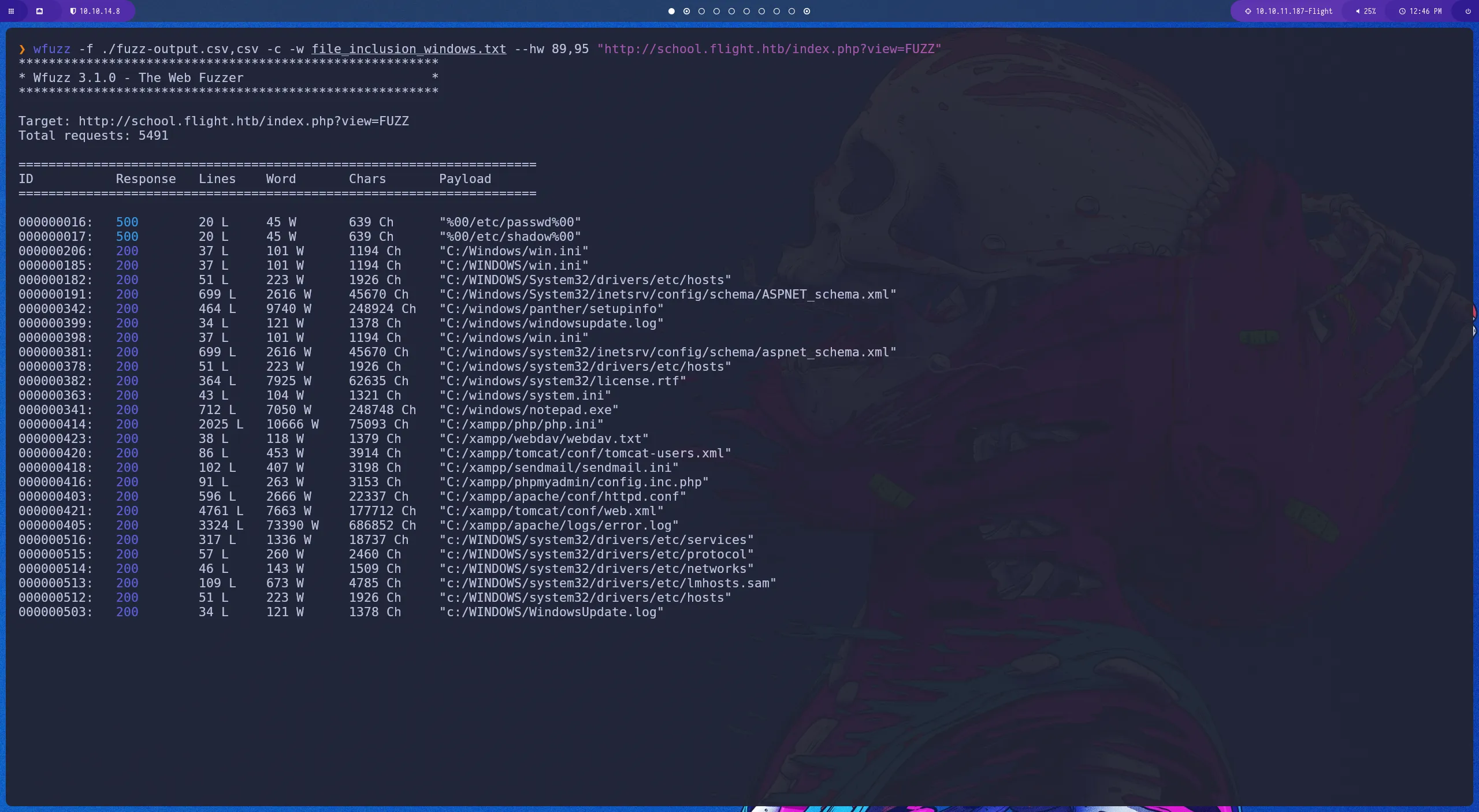Screen dimensions: 1479x812
Task: Switch to the second workspace dot
Action: click(x=686, y=11)
